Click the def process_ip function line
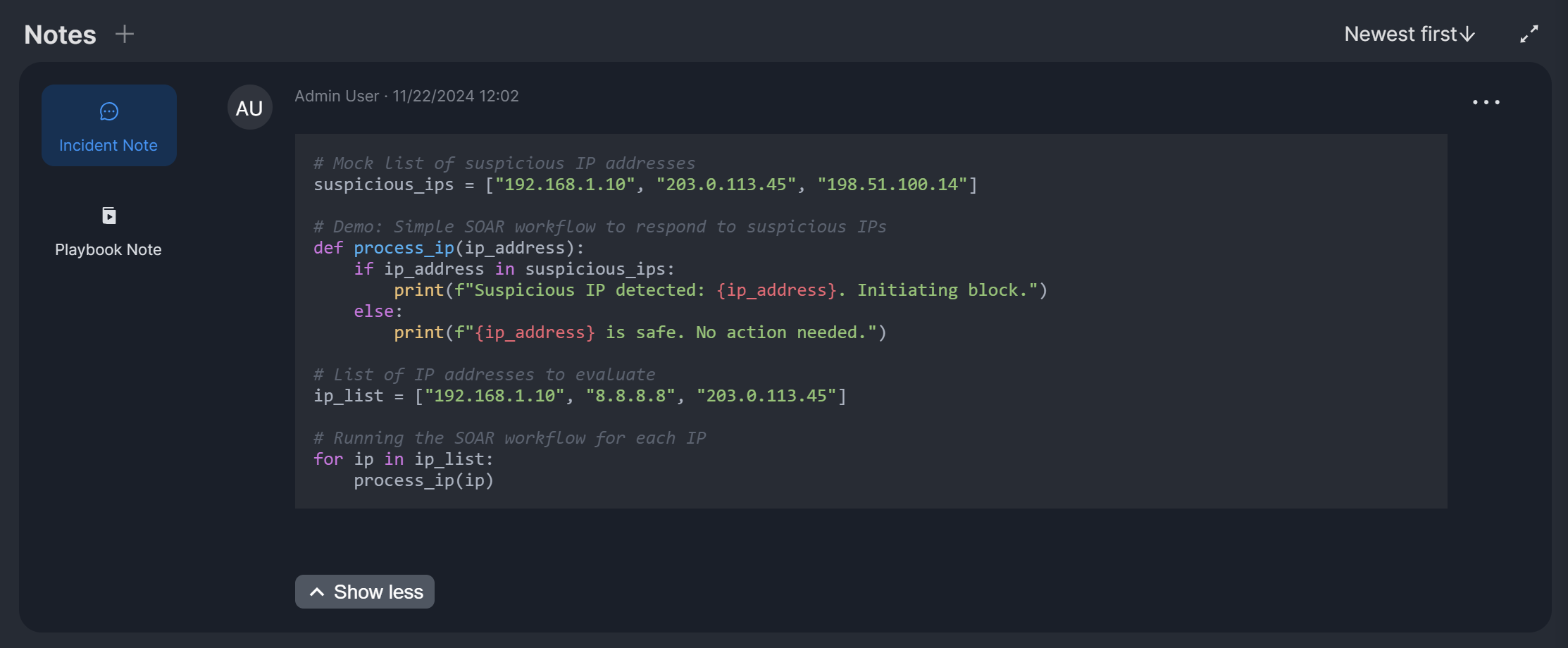 [448, 248]
